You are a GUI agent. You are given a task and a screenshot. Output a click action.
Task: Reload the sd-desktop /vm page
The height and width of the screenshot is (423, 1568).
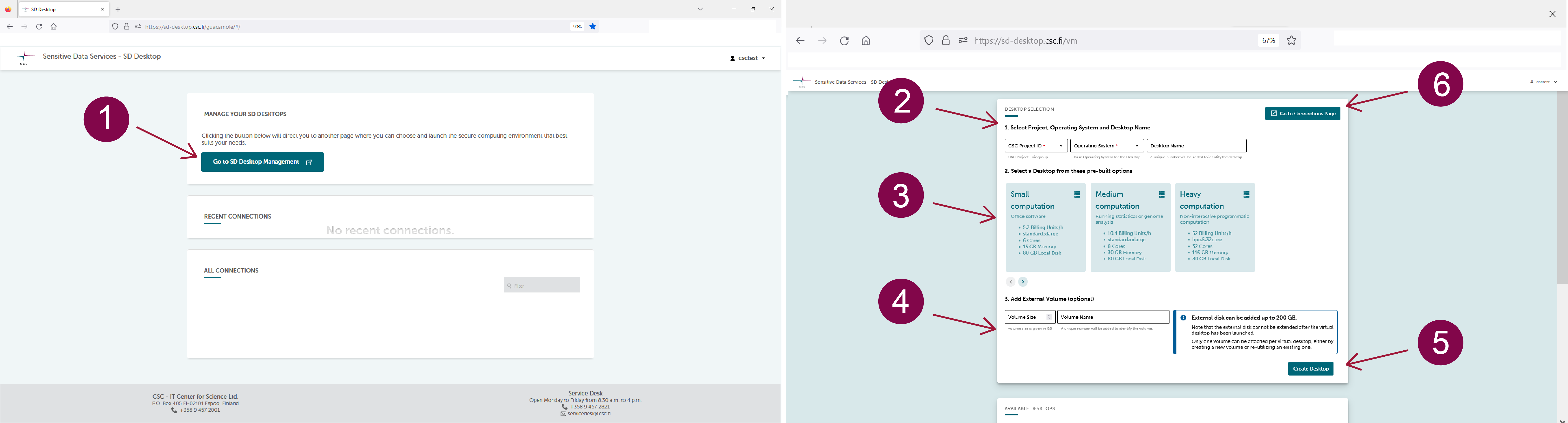click(844, 41)
